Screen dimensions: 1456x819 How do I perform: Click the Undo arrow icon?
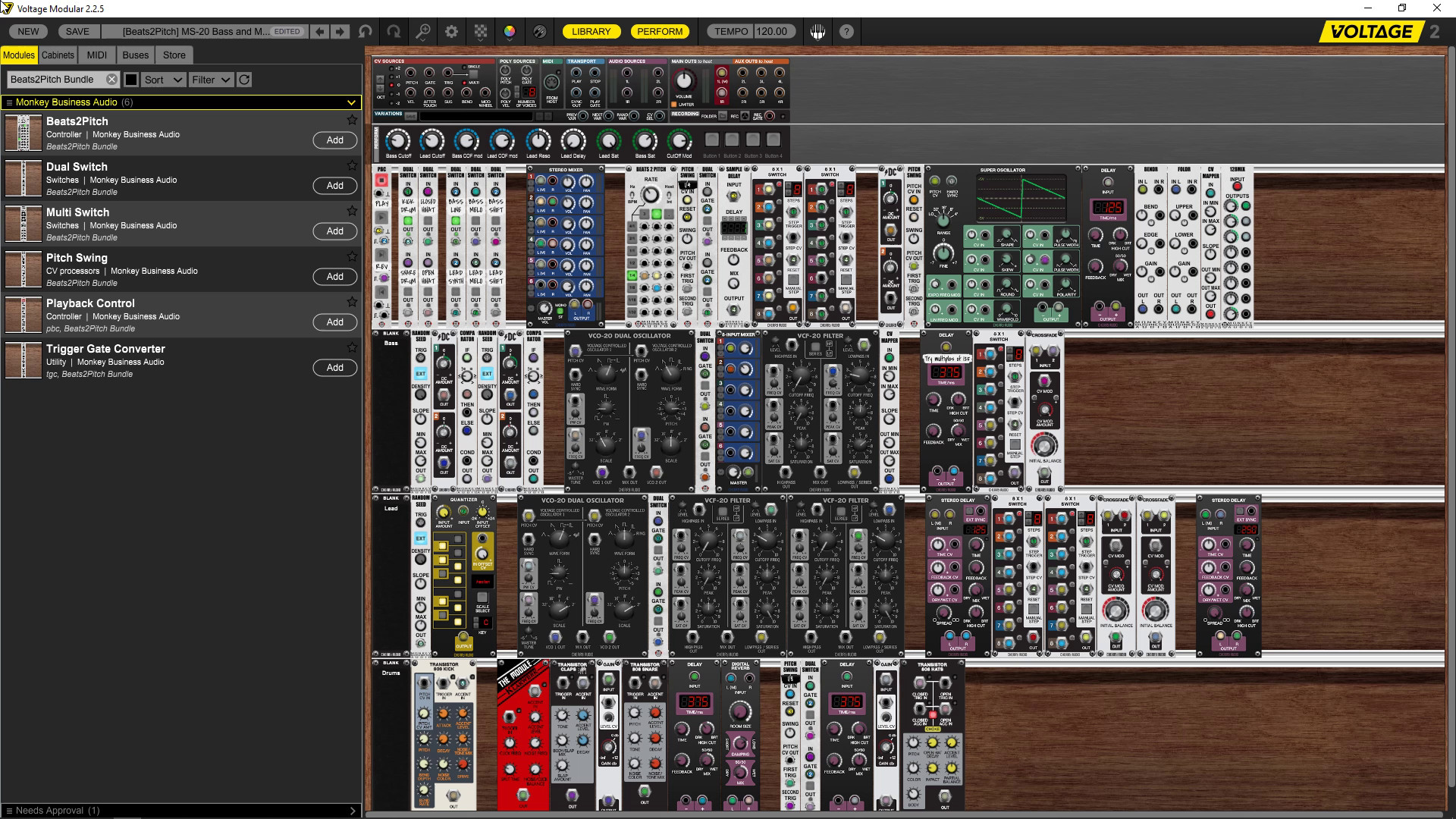point(366,31)
